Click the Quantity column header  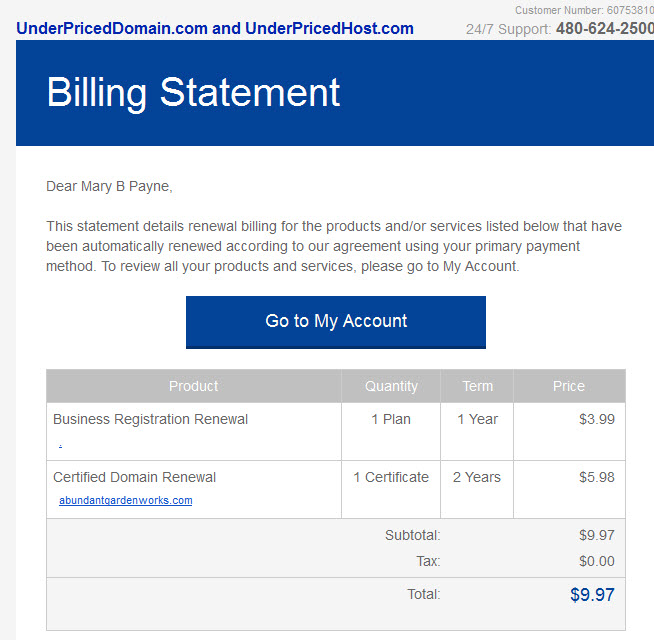(x=391, y=386)
